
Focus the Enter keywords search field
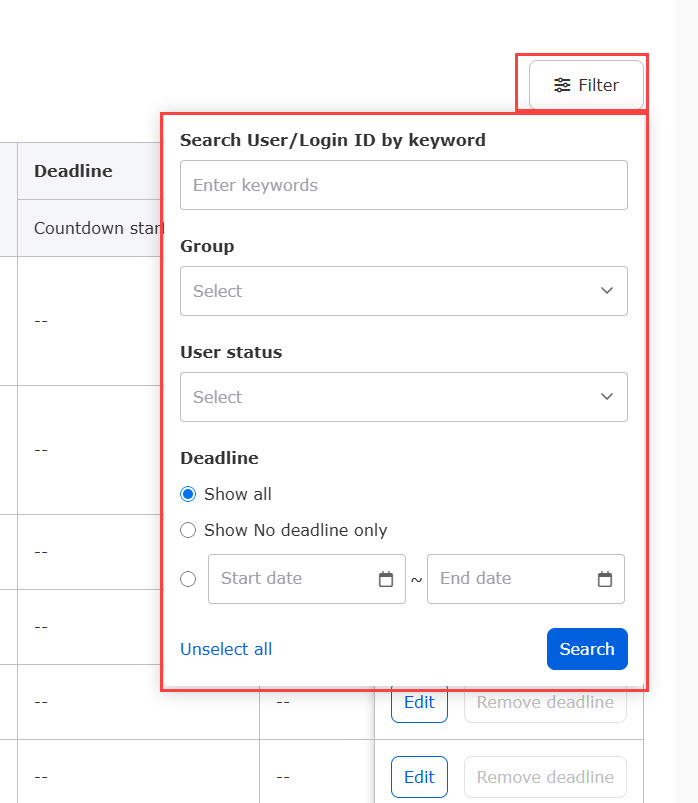click(x=403, y=185)
